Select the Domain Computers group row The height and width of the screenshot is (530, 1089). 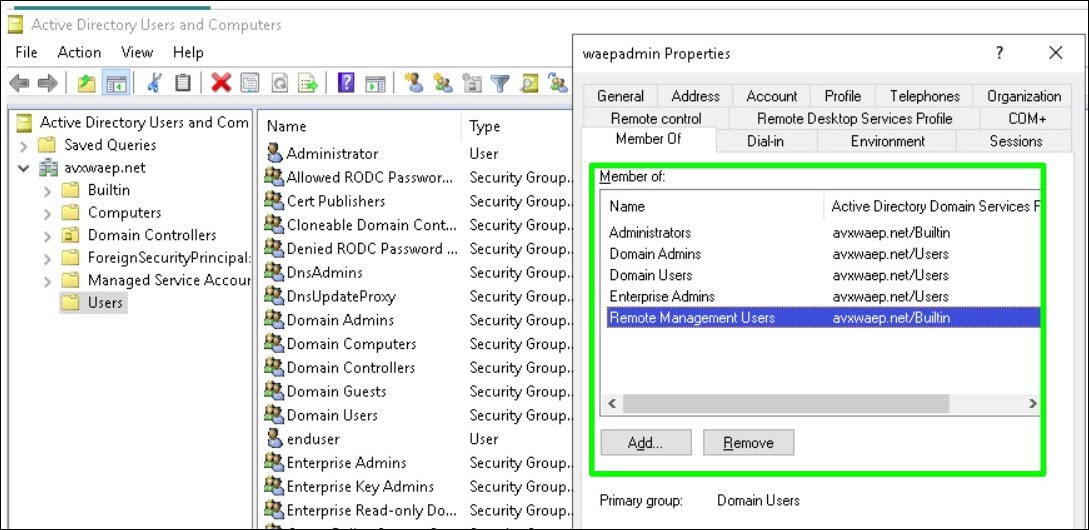[416, 344]
